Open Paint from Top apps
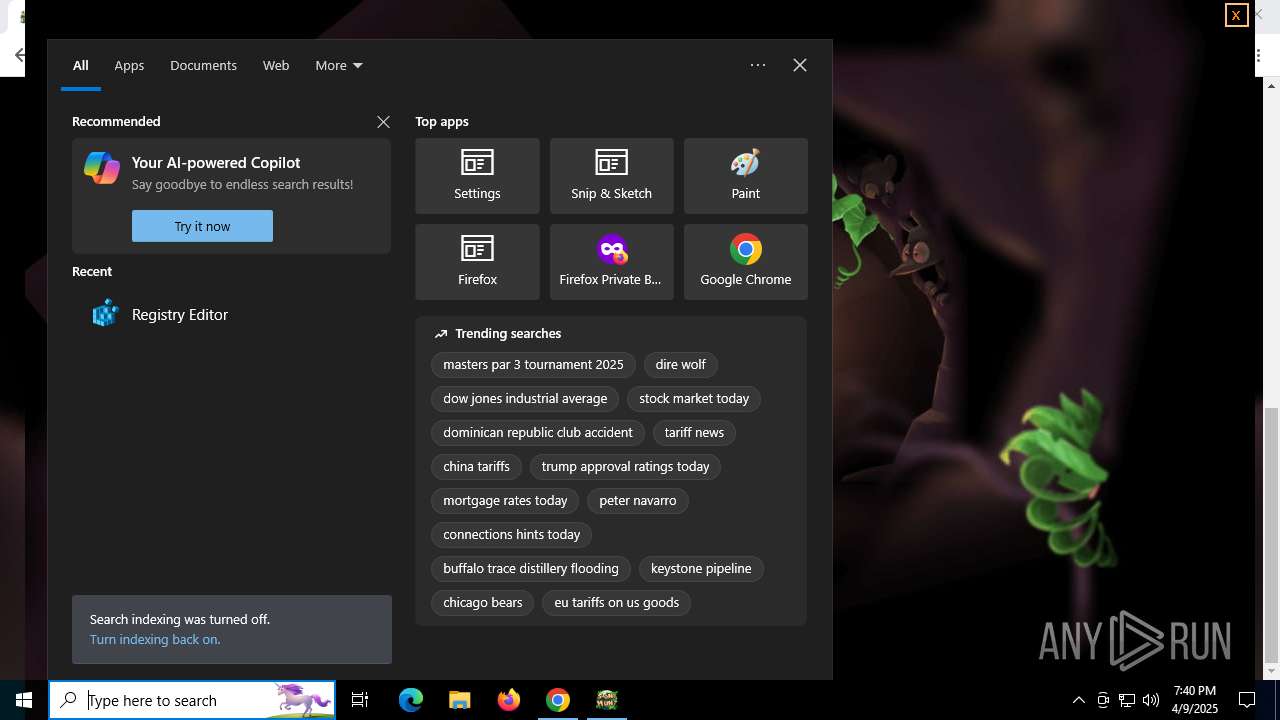 tap(745, 176)
